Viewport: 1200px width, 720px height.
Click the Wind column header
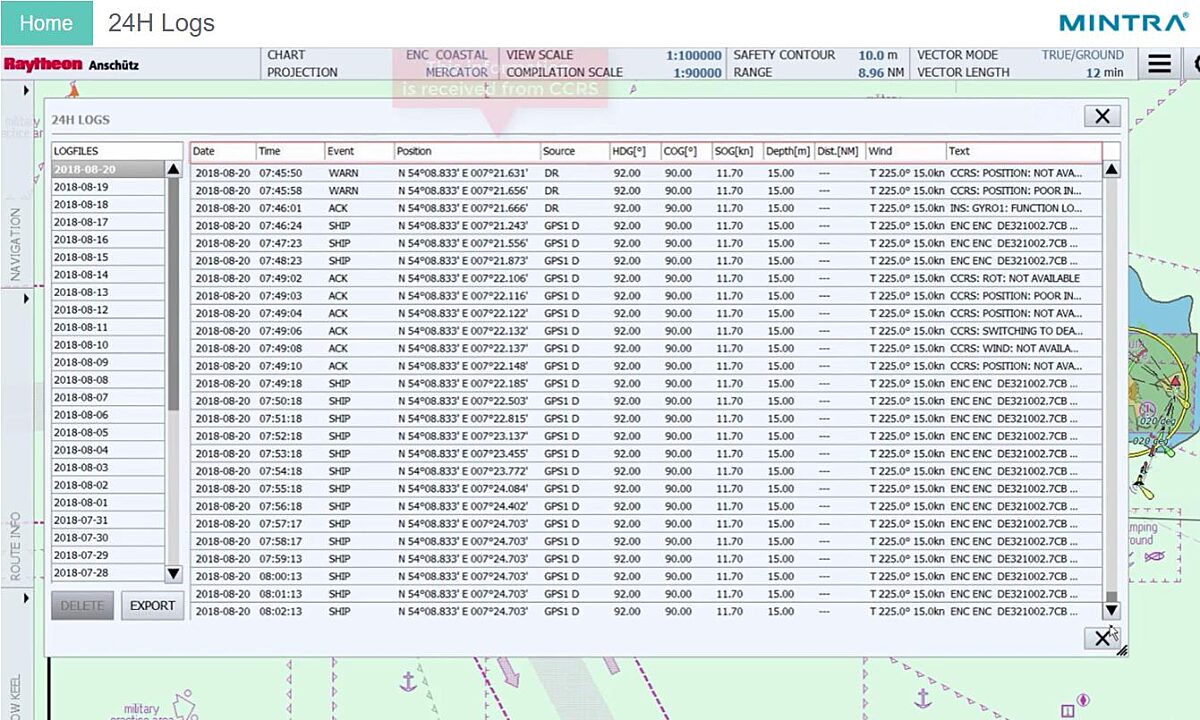pos(906,152)
